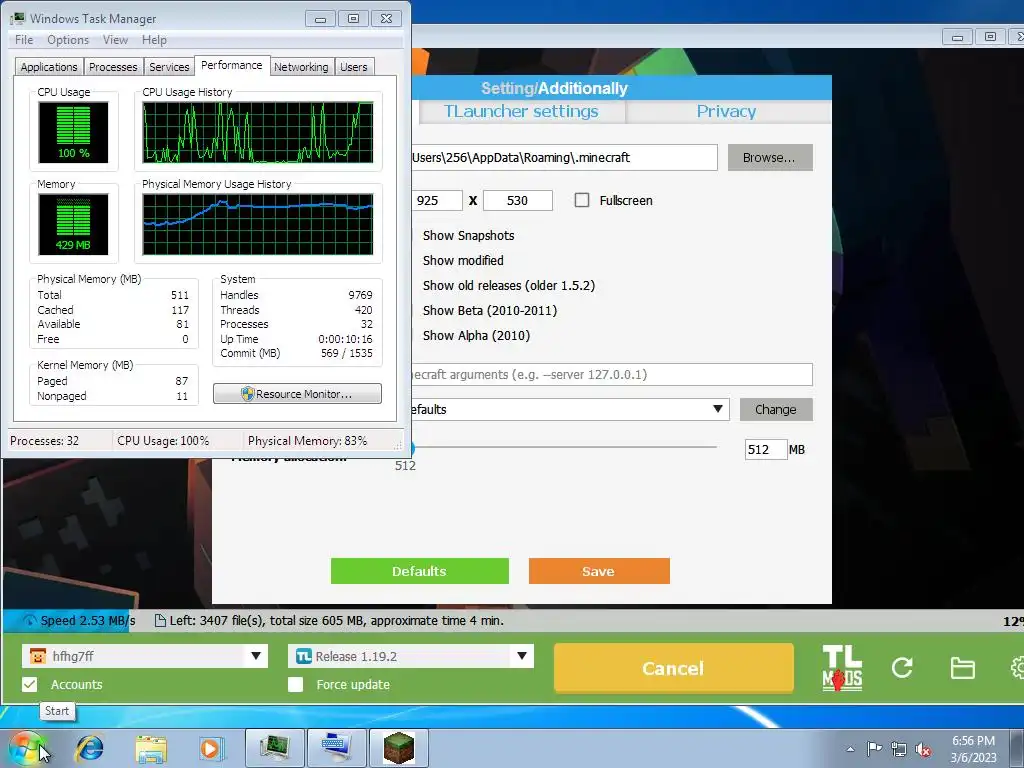Switch to the Minecraft block taskbar icon
The image size is (1024, 768).
point(398,748)
